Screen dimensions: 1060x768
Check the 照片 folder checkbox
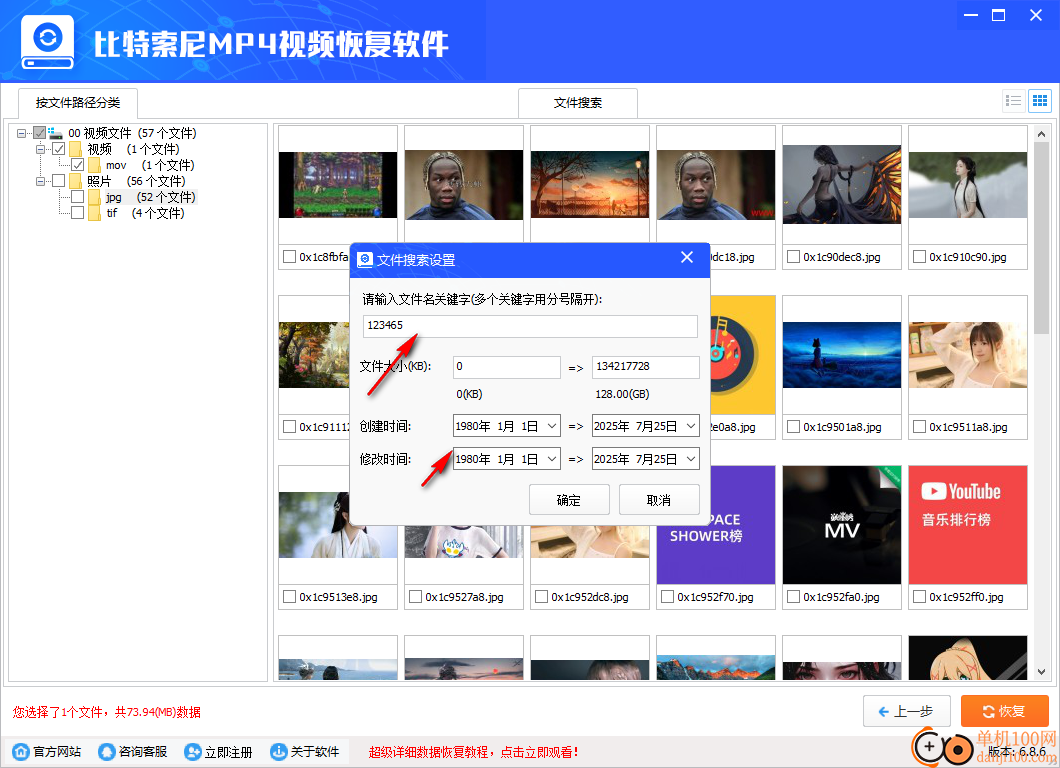tap(59, 181)
